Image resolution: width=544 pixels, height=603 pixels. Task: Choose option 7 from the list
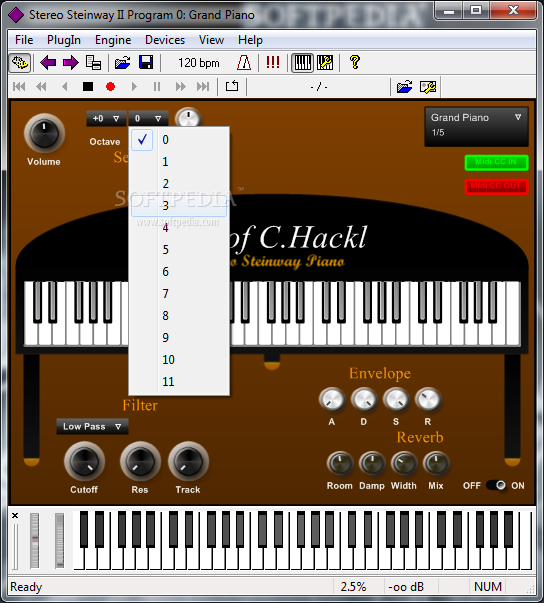pos(179,294)
